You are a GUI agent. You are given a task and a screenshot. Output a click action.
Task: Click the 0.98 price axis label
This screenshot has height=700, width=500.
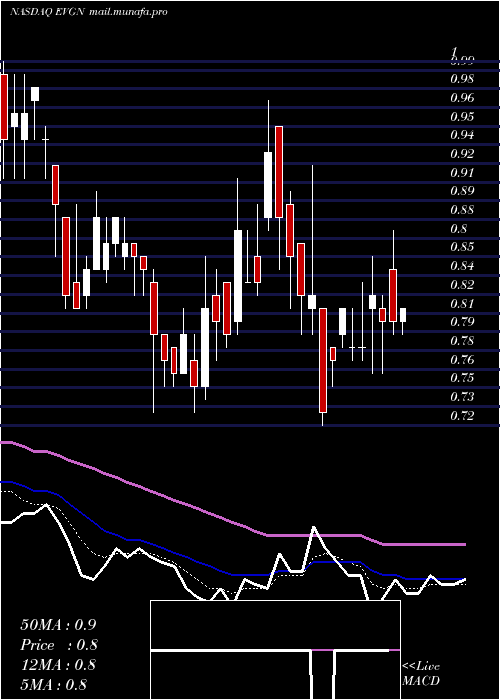tap(462, 79)
